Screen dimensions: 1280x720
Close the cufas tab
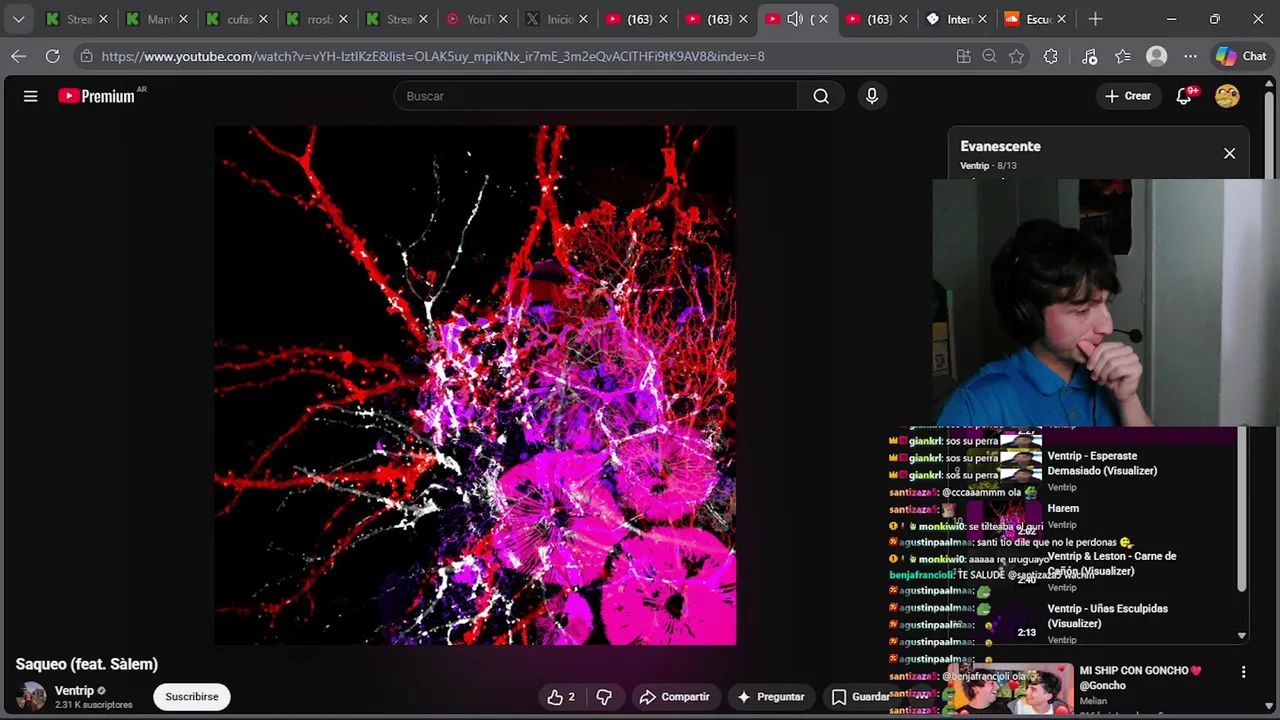pos(263,19)
